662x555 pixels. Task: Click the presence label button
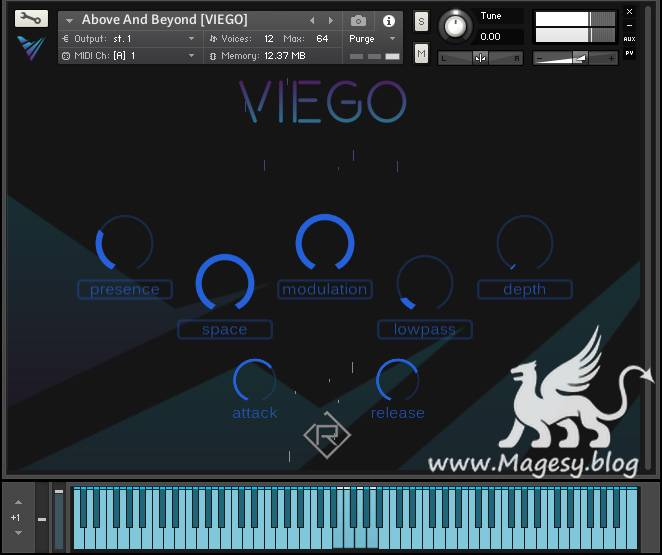click(x=125, y=290)
